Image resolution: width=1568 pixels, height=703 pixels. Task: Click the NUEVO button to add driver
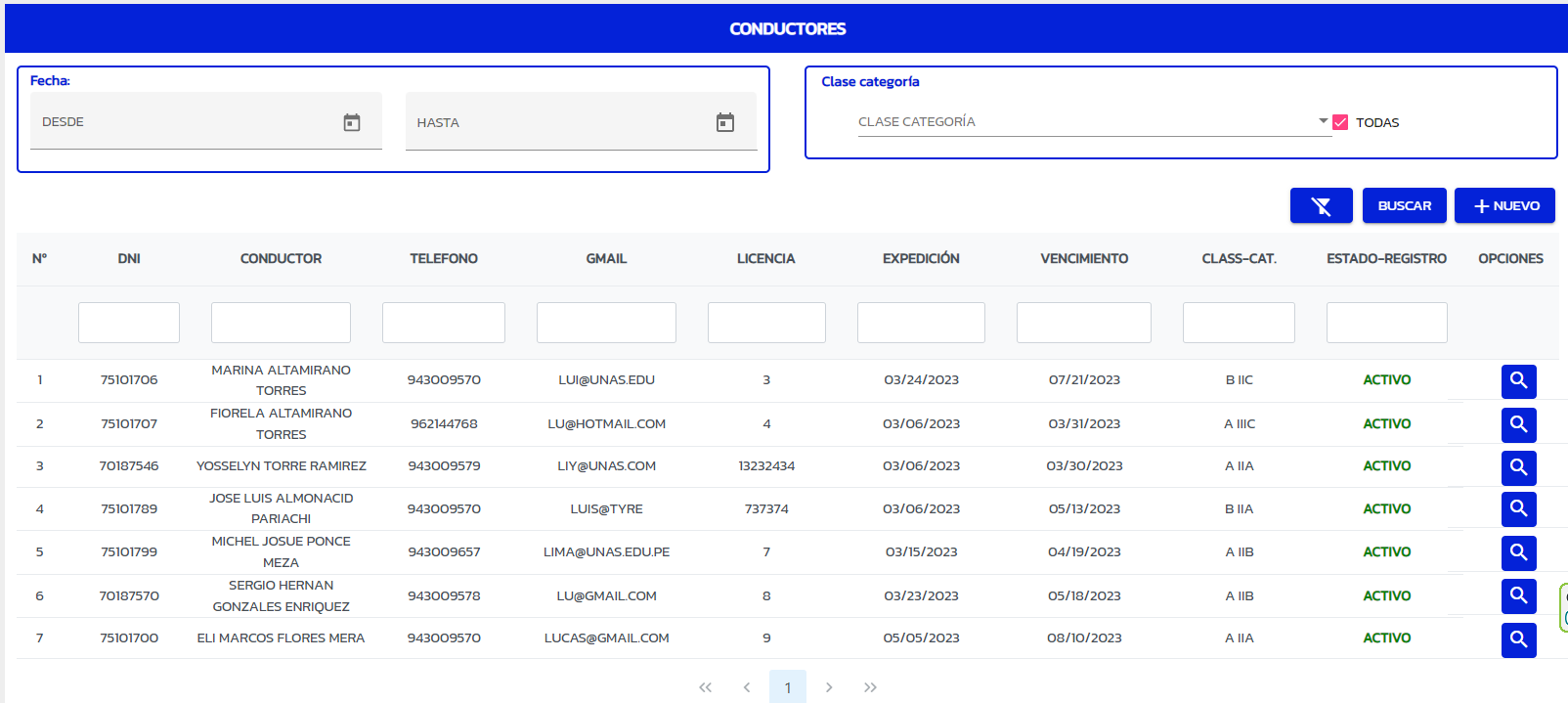pyautogui.click(x=1504, y=205)
